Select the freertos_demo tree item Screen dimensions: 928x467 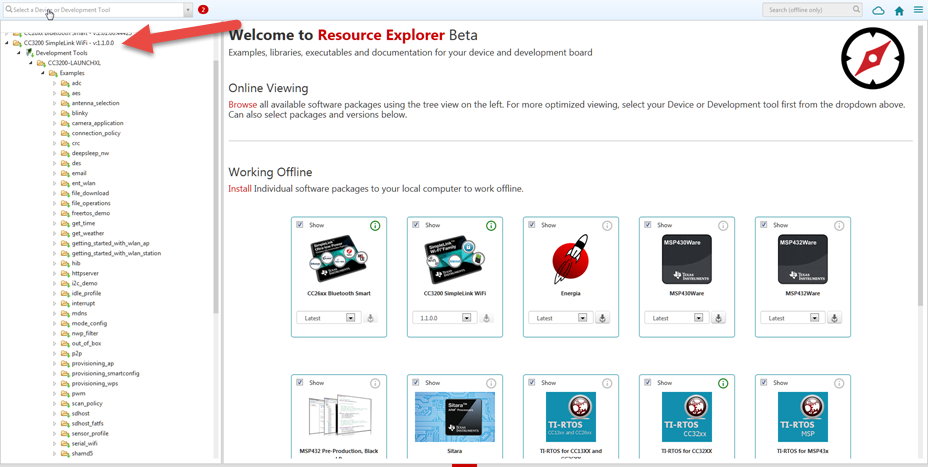click(x=91, y=213)
